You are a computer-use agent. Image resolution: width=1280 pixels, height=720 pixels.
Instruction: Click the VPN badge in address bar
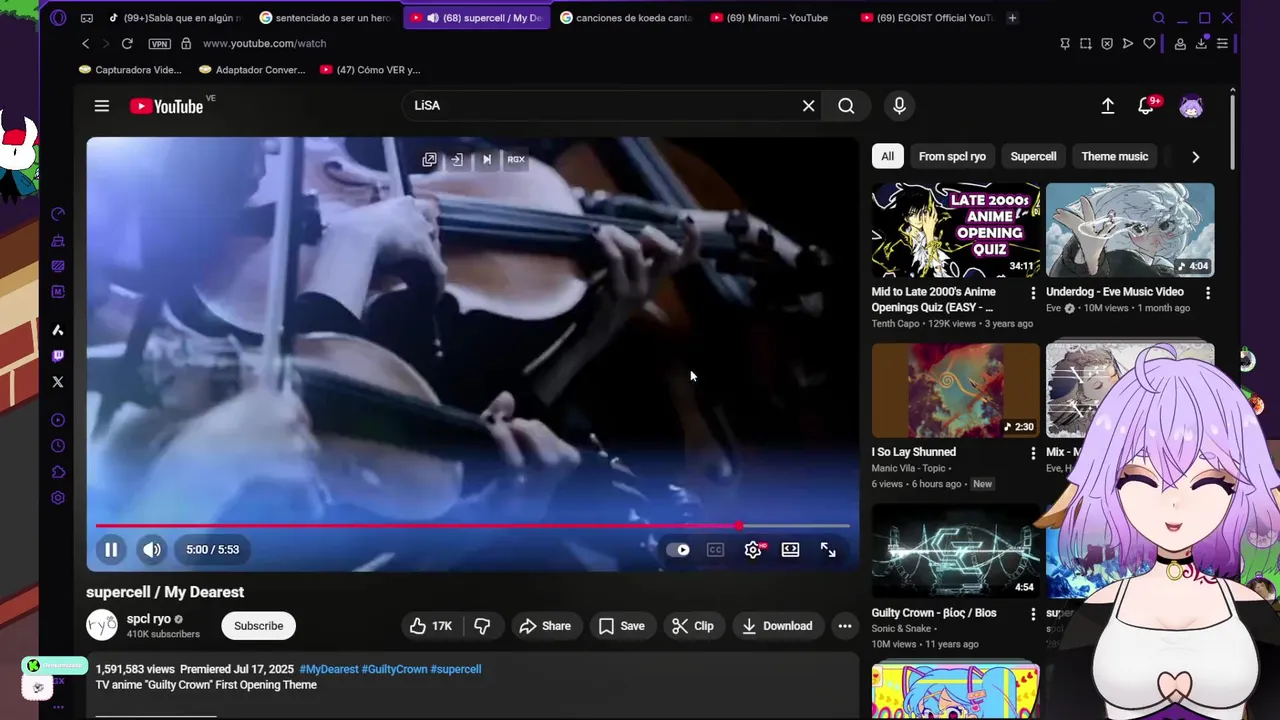coord(159,44)
